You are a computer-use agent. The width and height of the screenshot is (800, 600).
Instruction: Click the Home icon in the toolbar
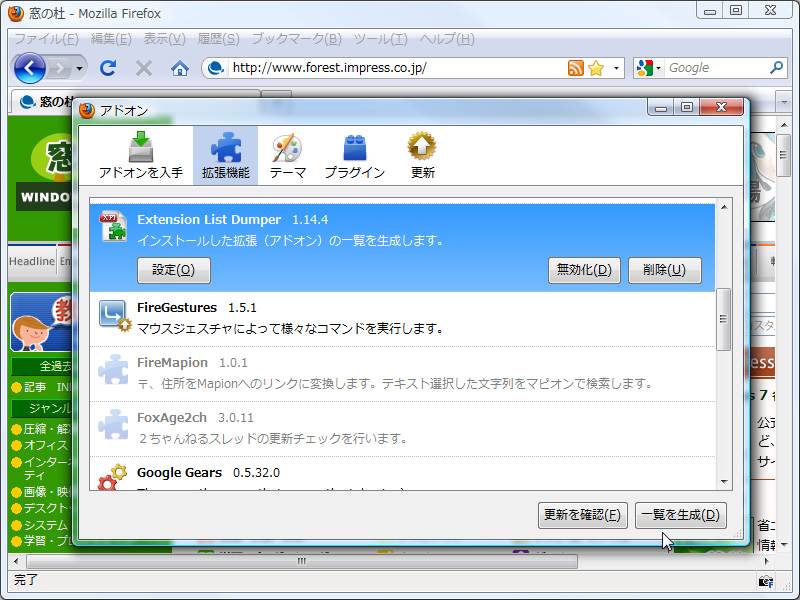tap(181, 68)
